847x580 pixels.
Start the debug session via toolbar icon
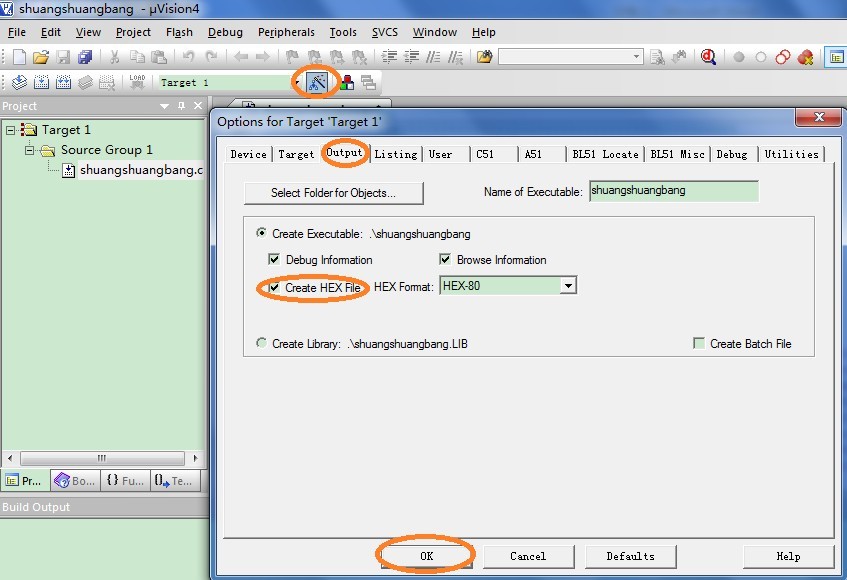[x=708, y=57]
